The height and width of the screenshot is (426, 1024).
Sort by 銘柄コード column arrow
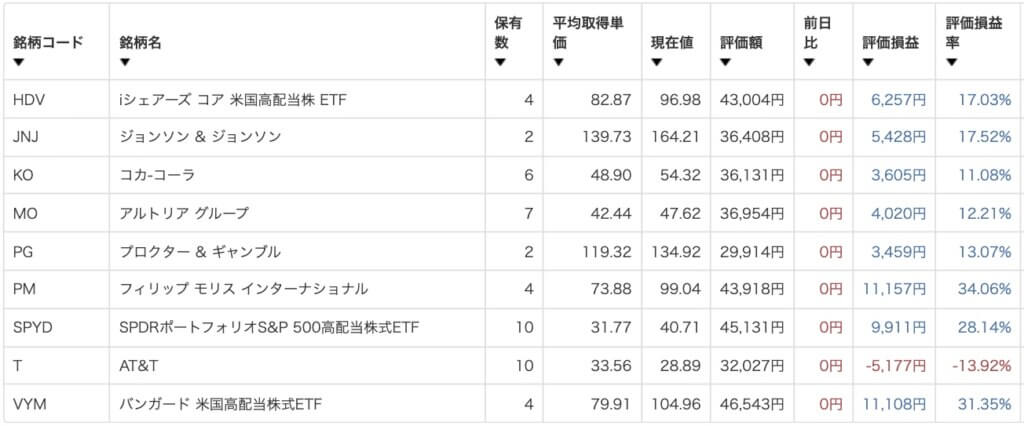18,62
